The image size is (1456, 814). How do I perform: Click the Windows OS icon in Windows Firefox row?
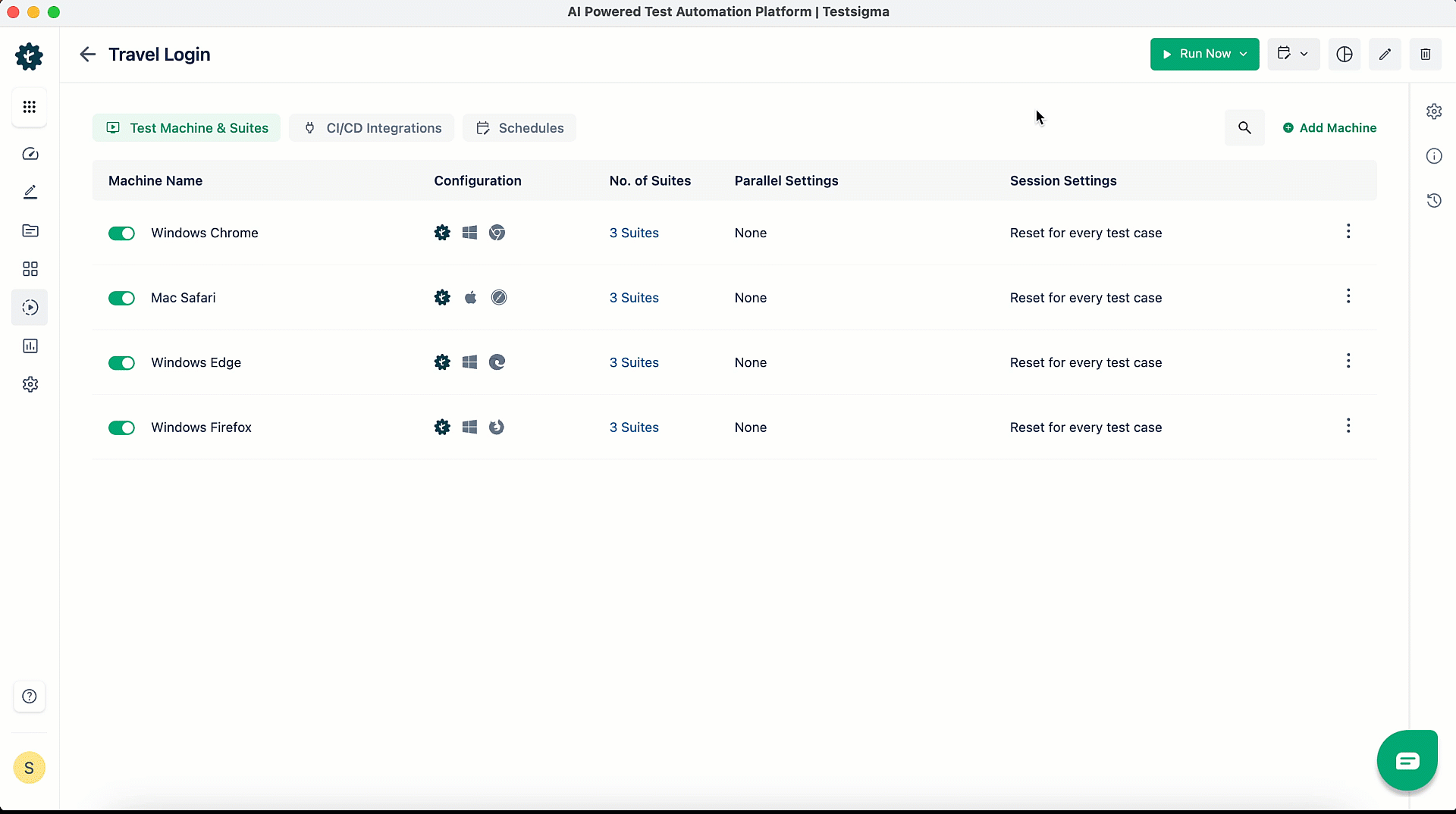pos(469,427)
